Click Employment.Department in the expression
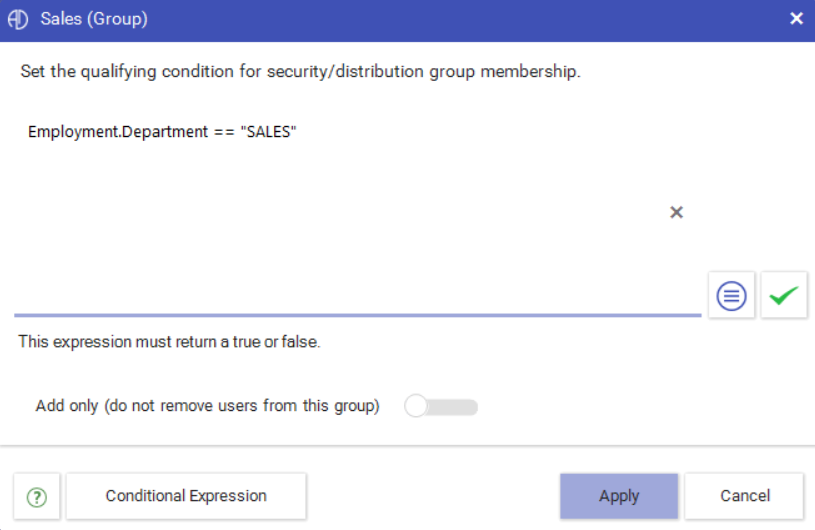 (118, 132)
